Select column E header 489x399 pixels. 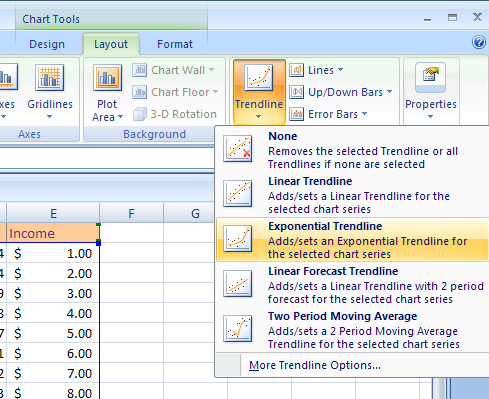click(53, 213)
